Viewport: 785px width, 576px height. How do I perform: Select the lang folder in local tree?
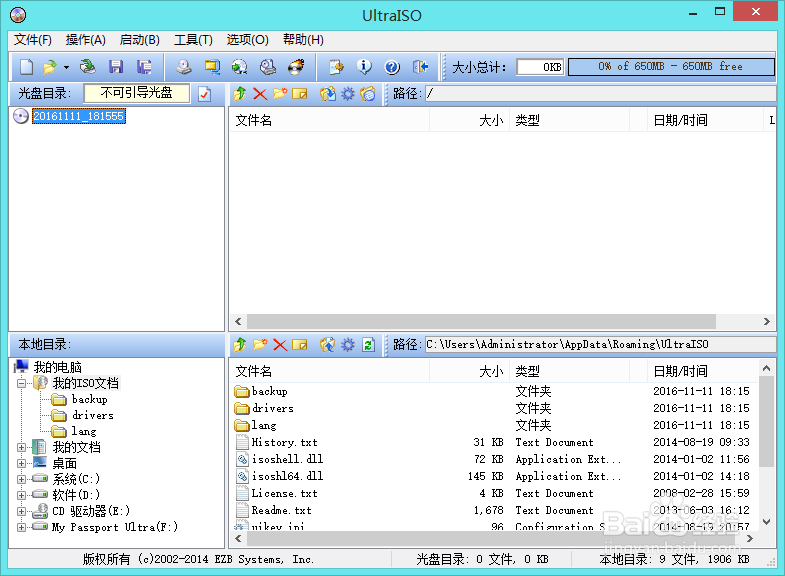(83, 431)
